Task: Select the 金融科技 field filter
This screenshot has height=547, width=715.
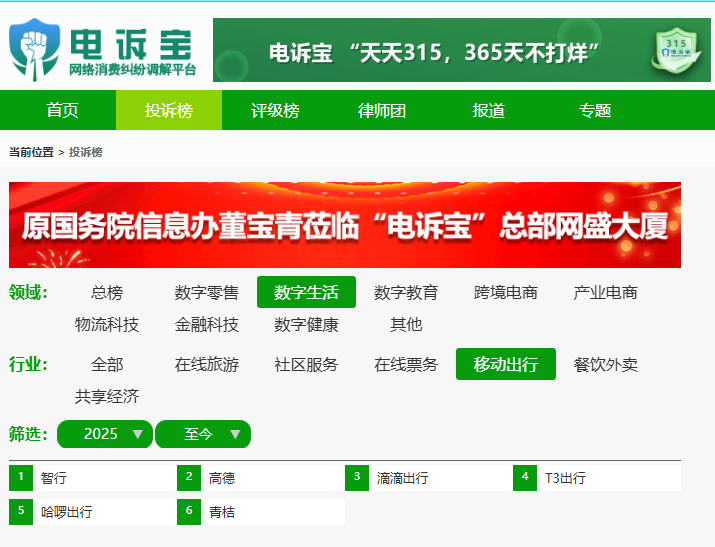Action: (x=207, y=325)
